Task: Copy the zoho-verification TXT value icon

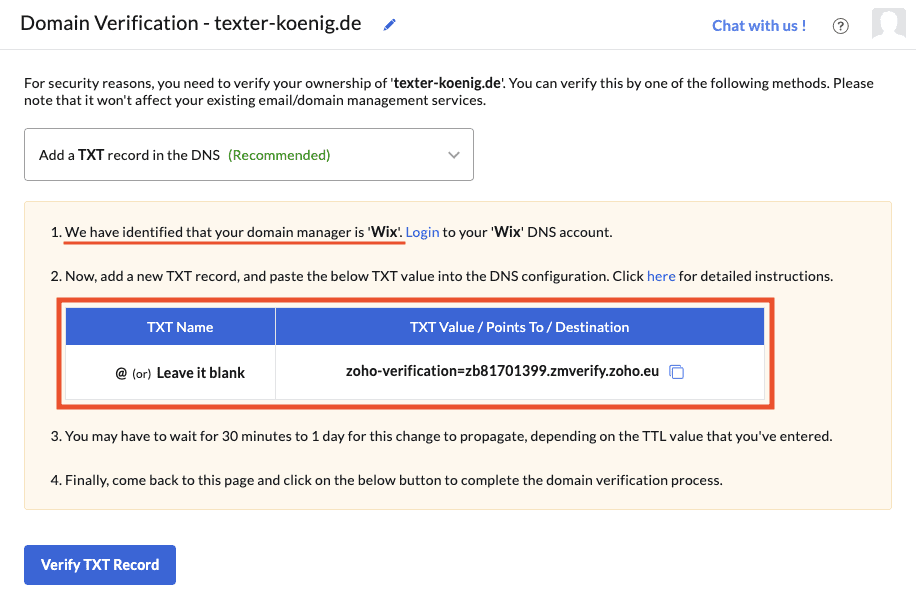Action: pos(676,372)
